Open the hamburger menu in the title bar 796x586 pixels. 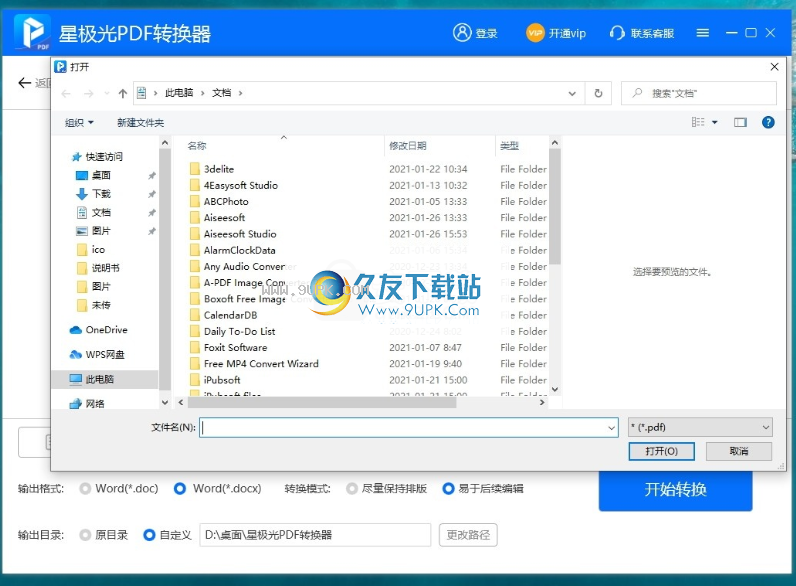(703, 33)
